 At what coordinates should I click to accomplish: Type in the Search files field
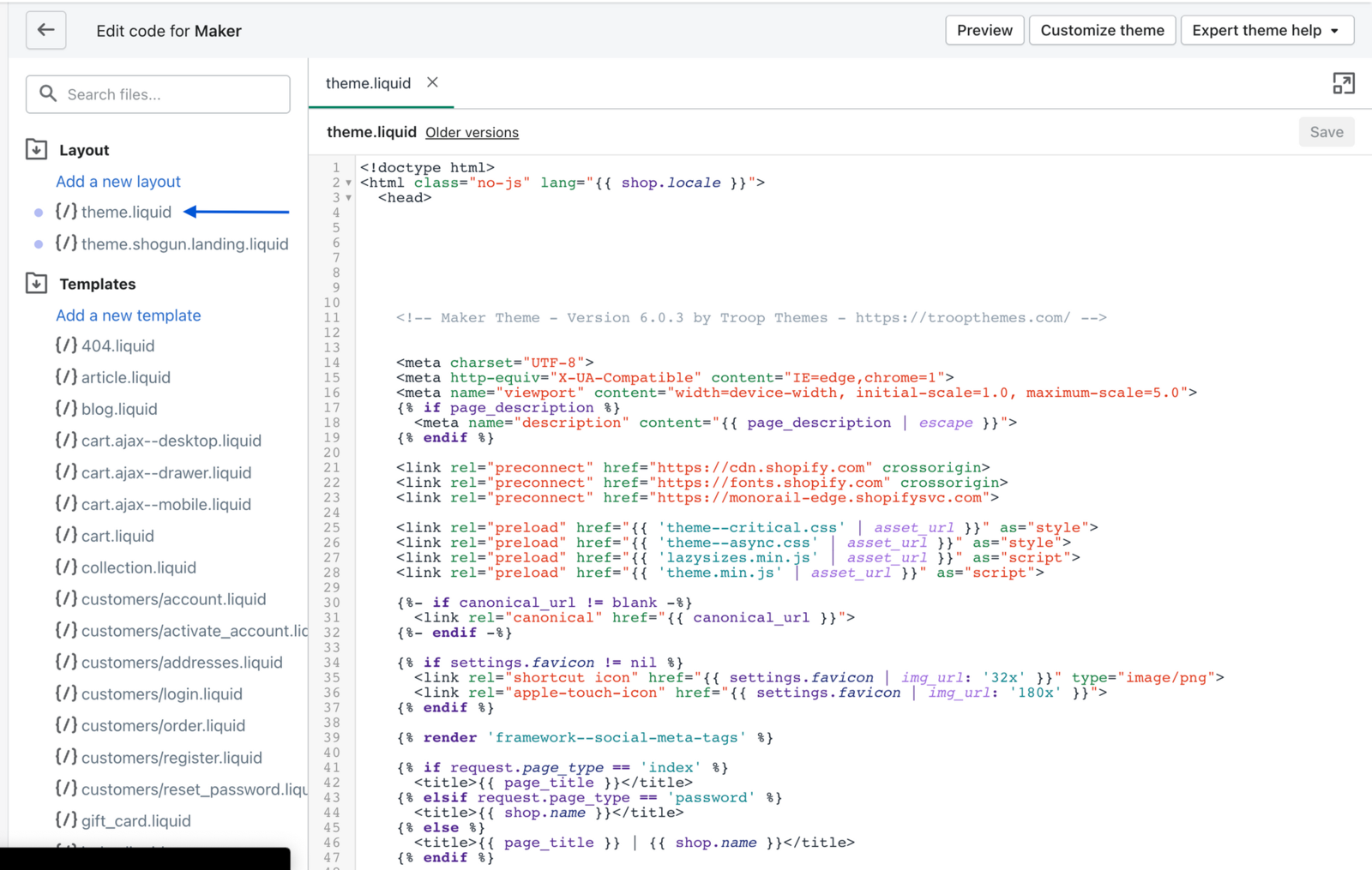tap(171, 94)
